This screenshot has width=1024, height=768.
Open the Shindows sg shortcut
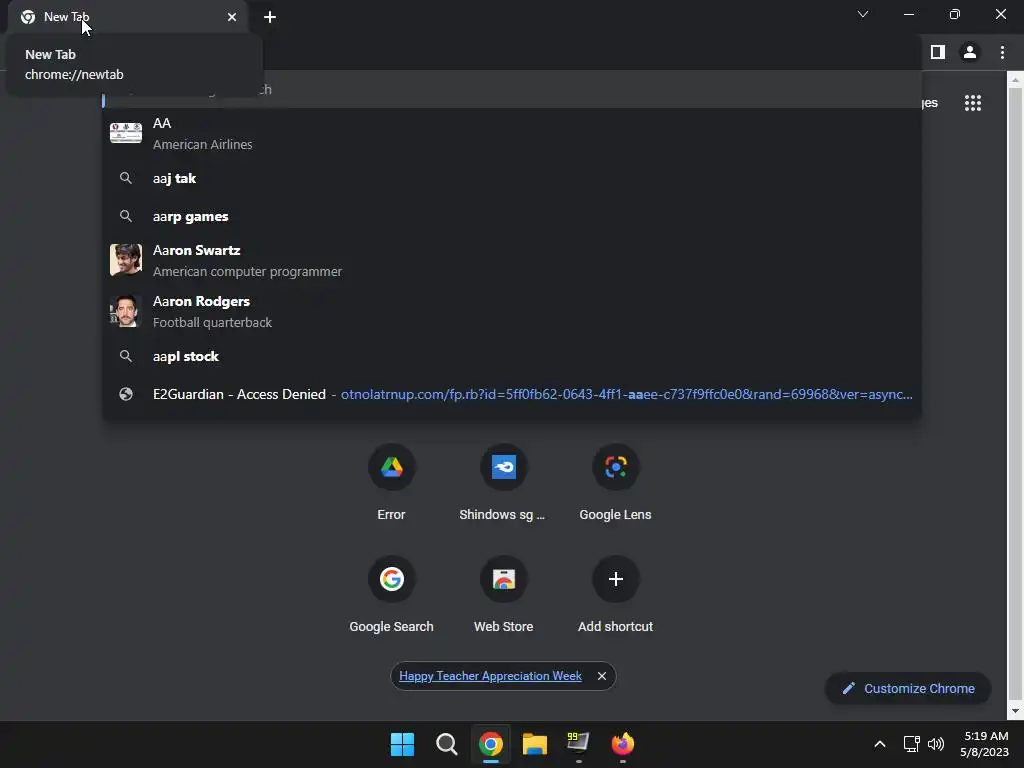[x=503, y=483]
